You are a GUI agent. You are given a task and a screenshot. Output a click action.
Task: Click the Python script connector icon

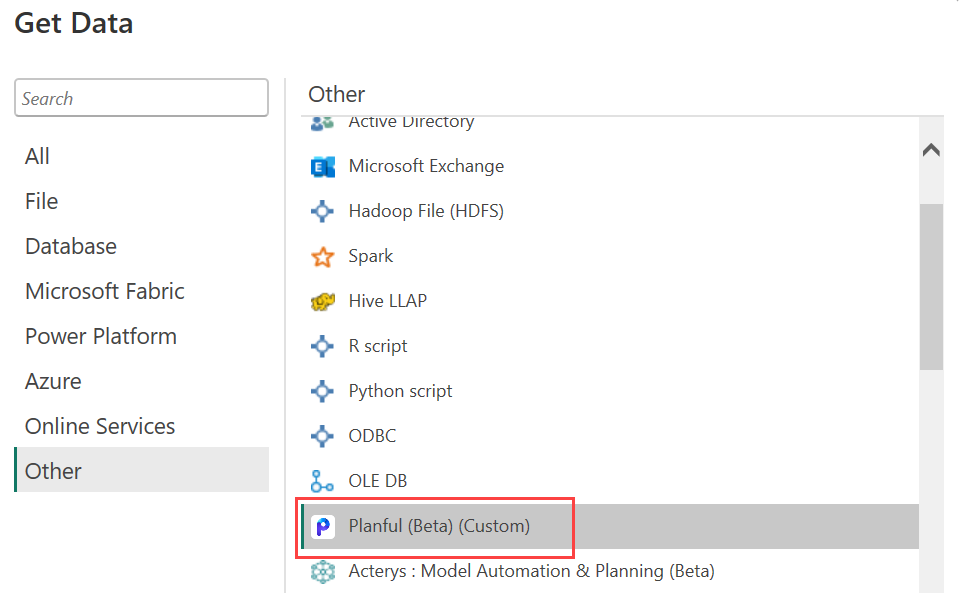322,392
